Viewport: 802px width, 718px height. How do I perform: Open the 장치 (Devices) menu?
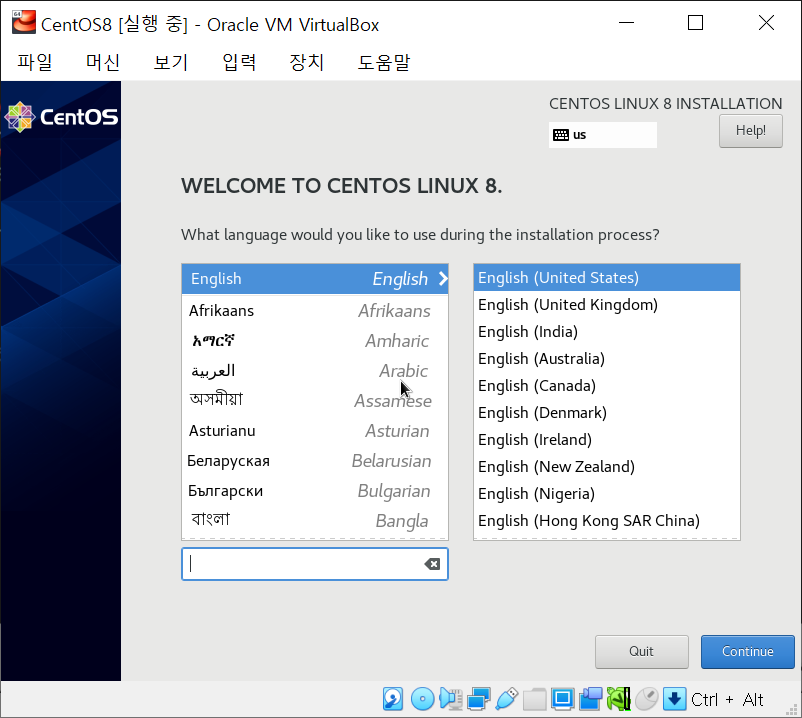click(x=307, y=62)
